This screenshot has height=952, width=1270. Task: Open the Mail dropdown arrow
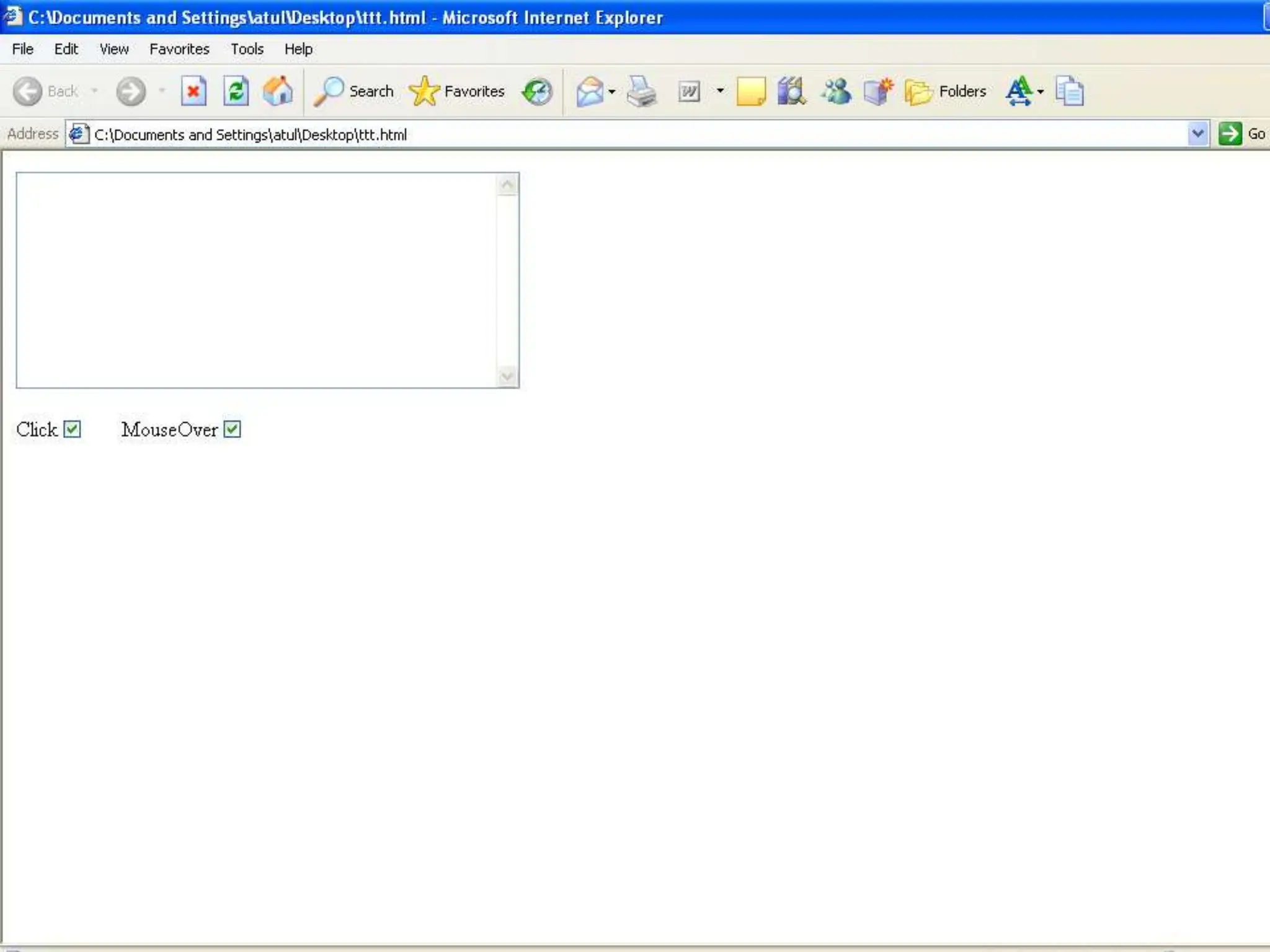tap(612, 92)
